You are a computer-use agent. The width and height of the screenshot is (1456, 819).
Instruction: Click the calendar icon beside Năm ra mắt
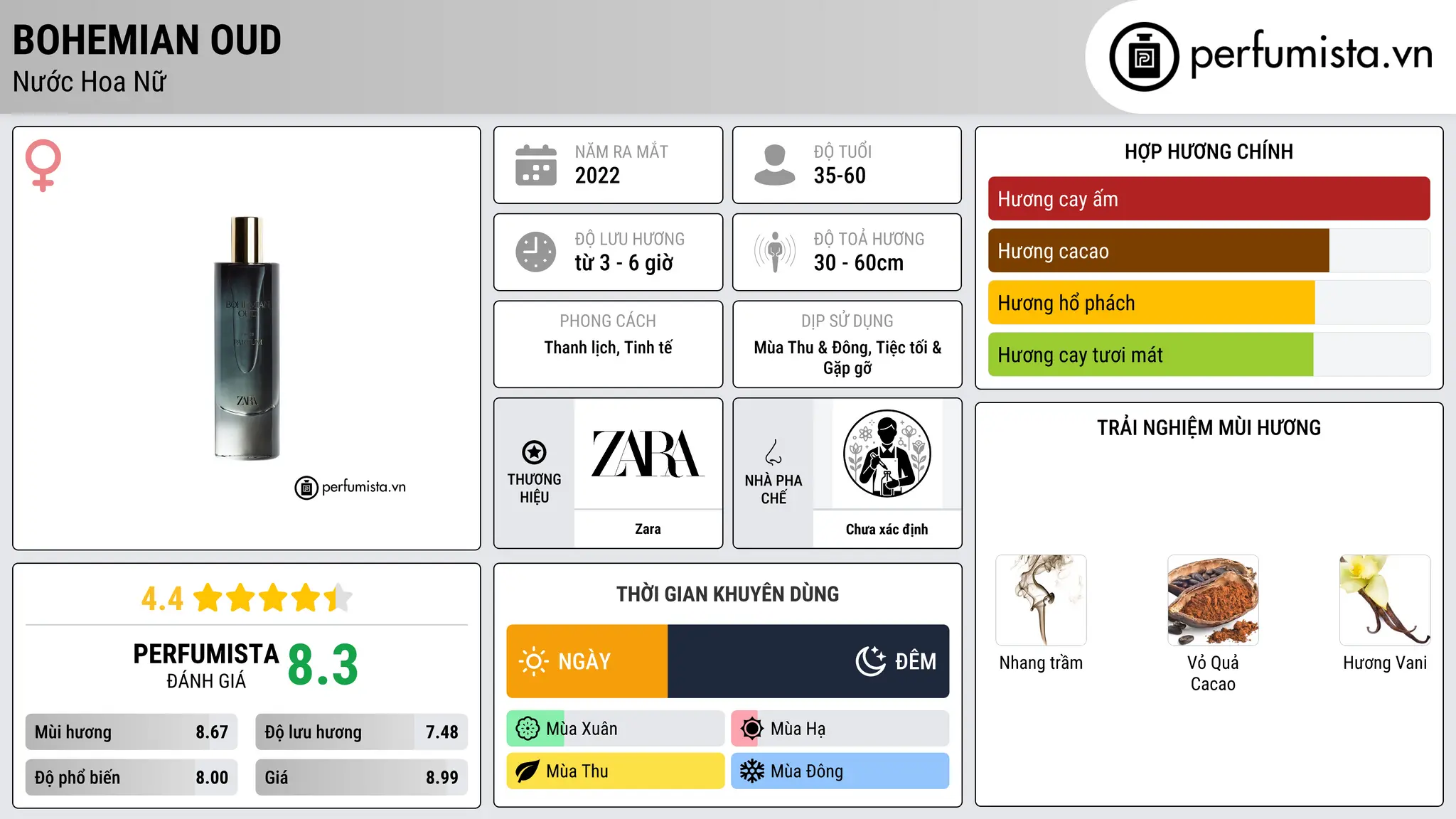[536, 165]
